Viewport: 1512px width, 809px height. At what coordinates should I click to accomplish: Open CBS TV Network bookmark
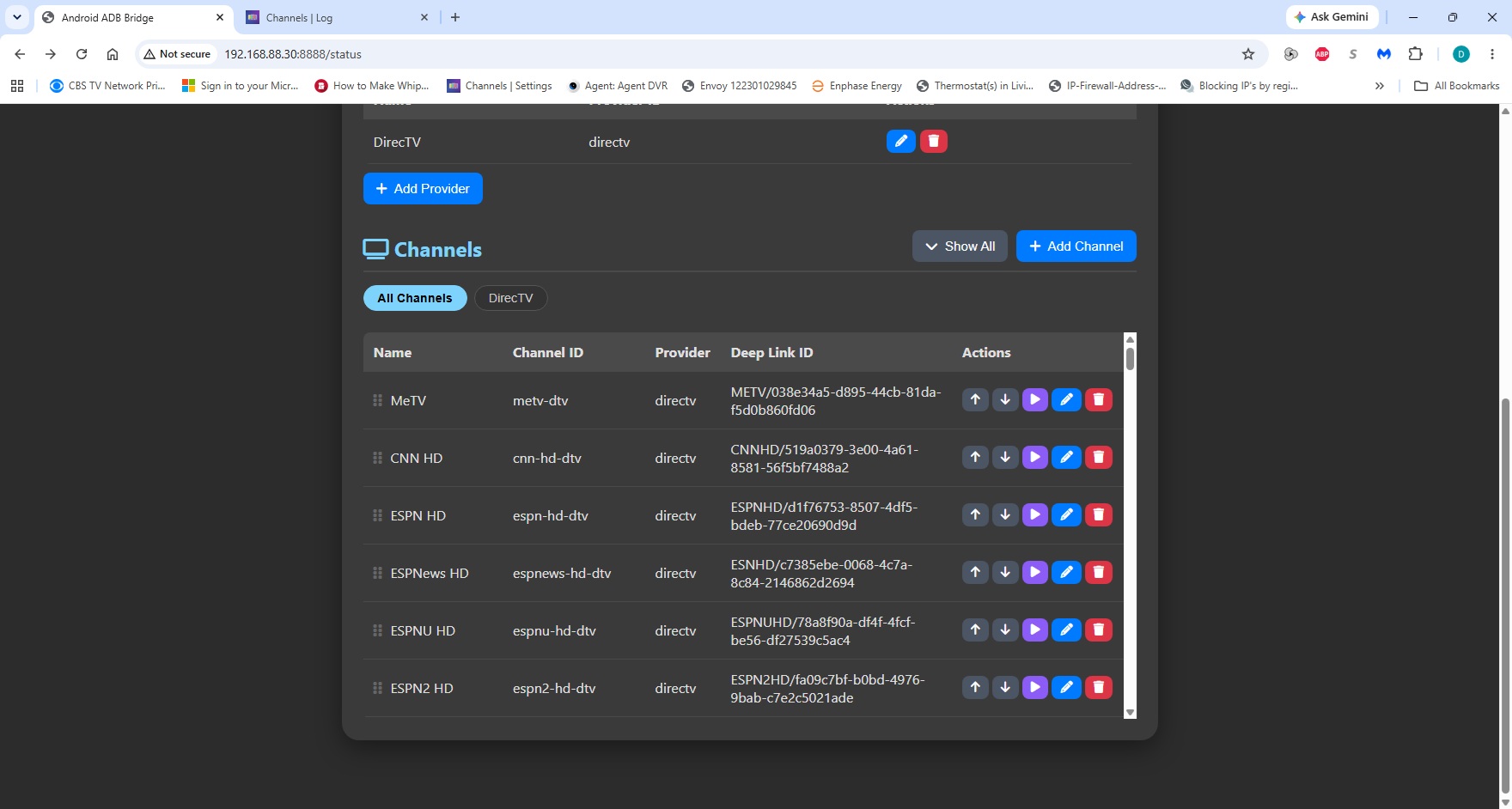[107, 86]
